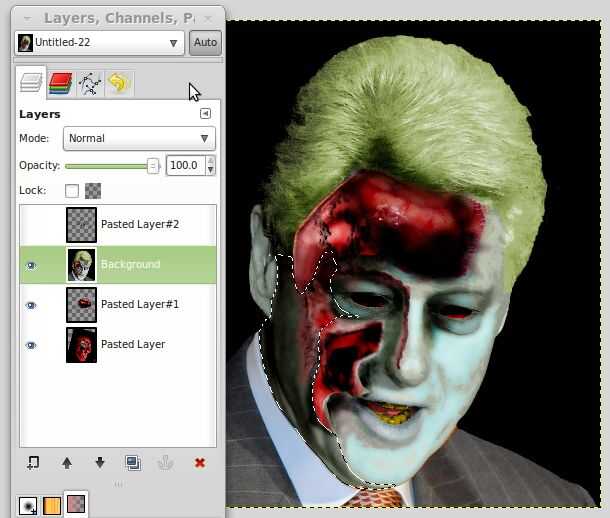Click the 'Pasted Layer#1' layer name
This screenshot has height=518, width=610.
pos(140,304)
